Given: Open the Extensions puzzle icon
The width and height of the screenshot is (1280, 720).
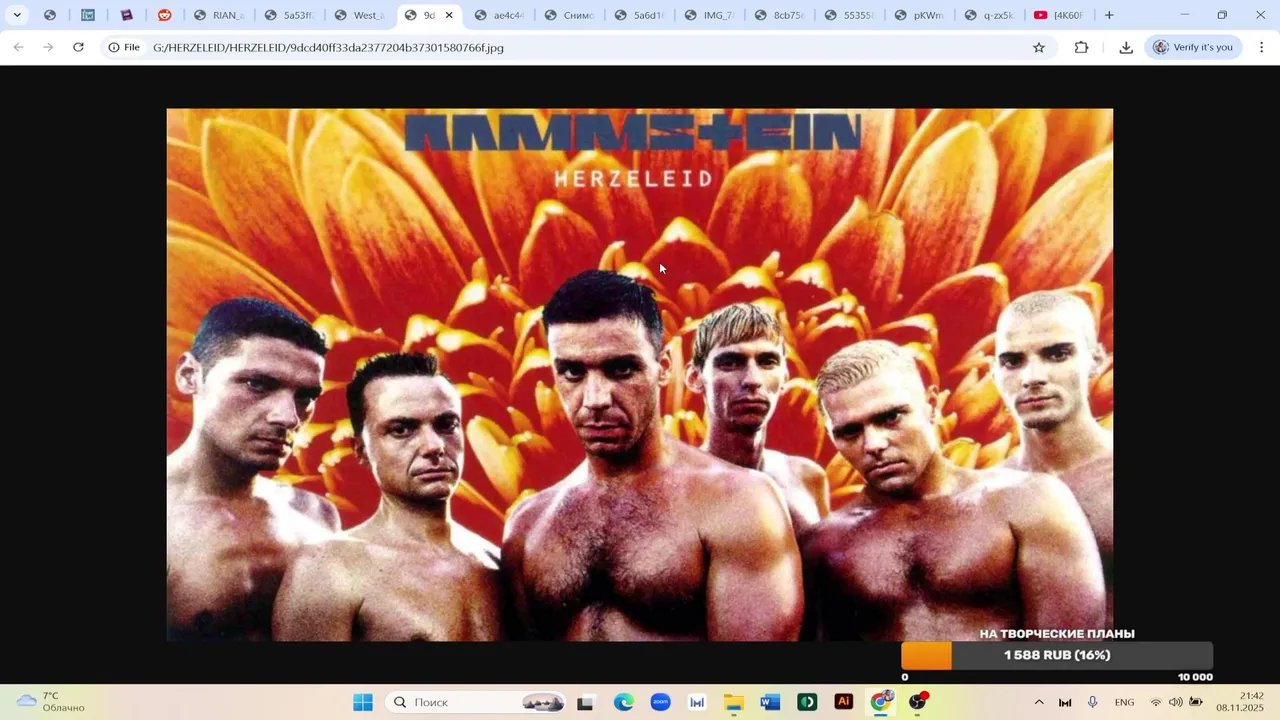Looking at the screenshot, I should tap(1081, 47).
